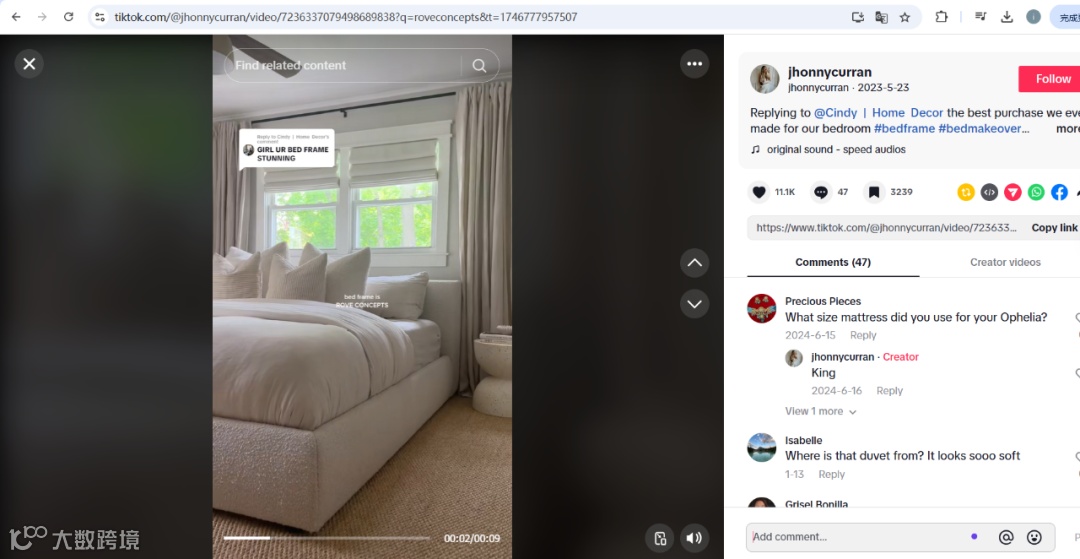The width and height of the screenshot is (1080, 559).
Task: Select the Comments (47) tab
Action: (x=833, y=262)
